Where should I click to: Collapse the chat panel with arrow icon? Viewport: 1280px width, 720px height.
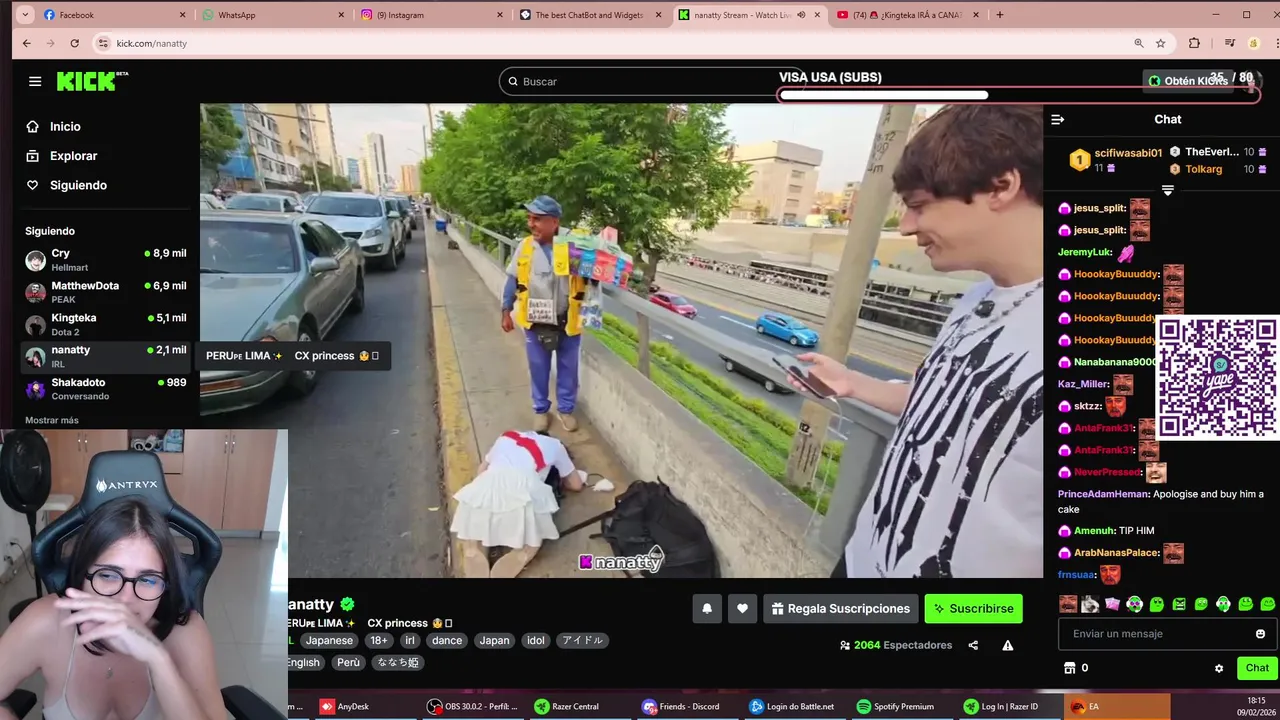pyautogui.click(x=1057, y=119)
